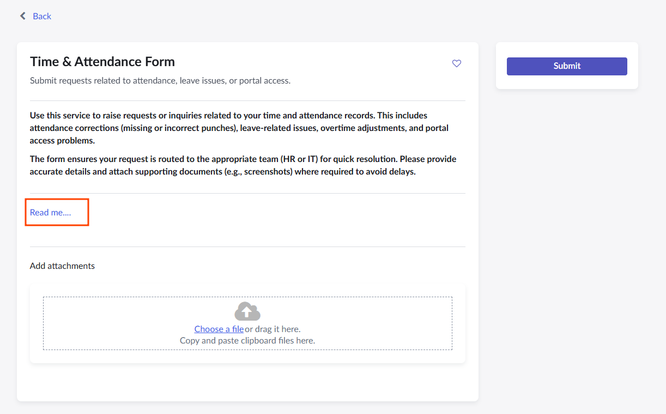Viewport: 666px width, 414px height.
Task: Expand the "Read me...." section
Action: click(51, 212)
